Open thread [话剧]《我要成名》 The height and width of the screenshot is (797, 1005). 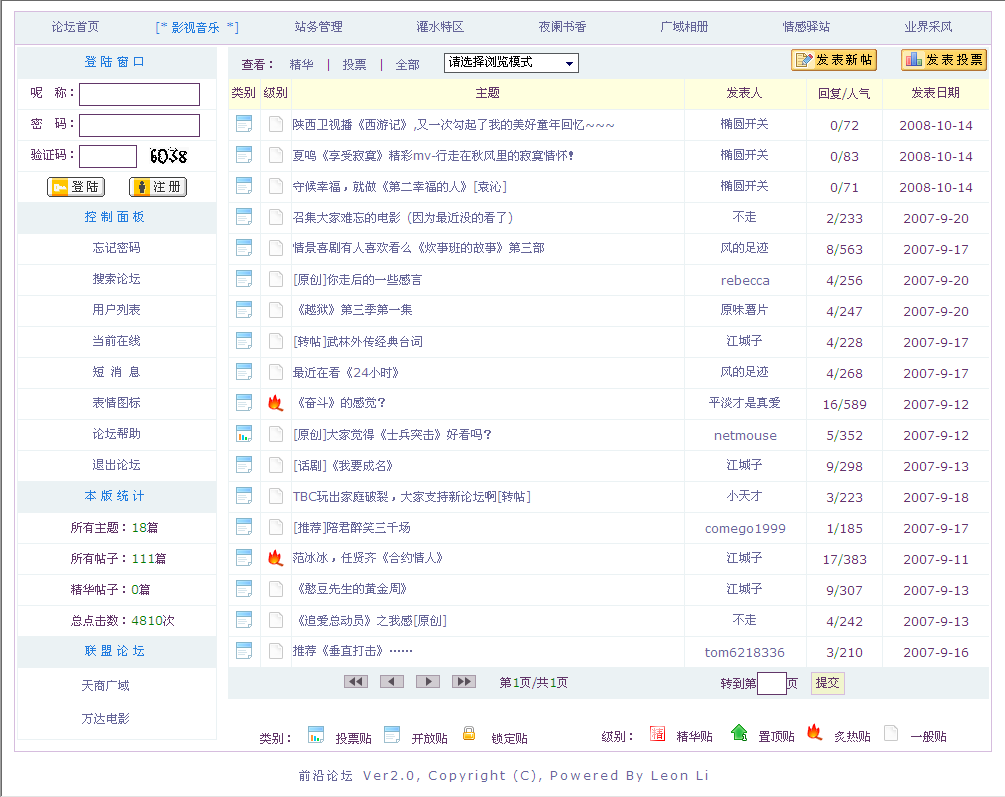click(343, 466)
